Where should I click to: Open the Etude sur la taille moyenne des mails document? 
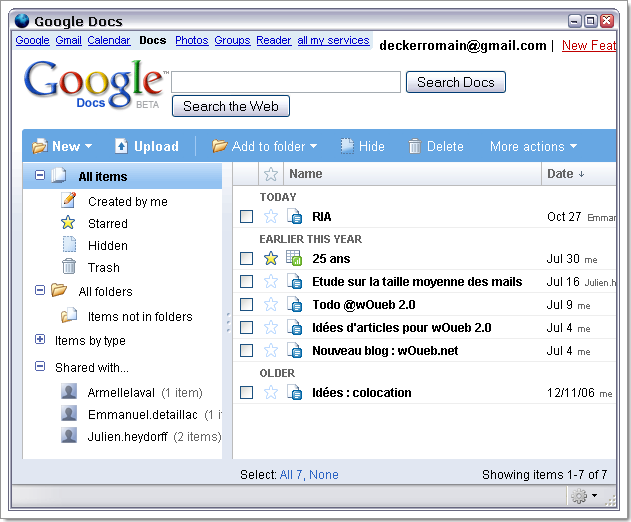[x=417, y=282]
